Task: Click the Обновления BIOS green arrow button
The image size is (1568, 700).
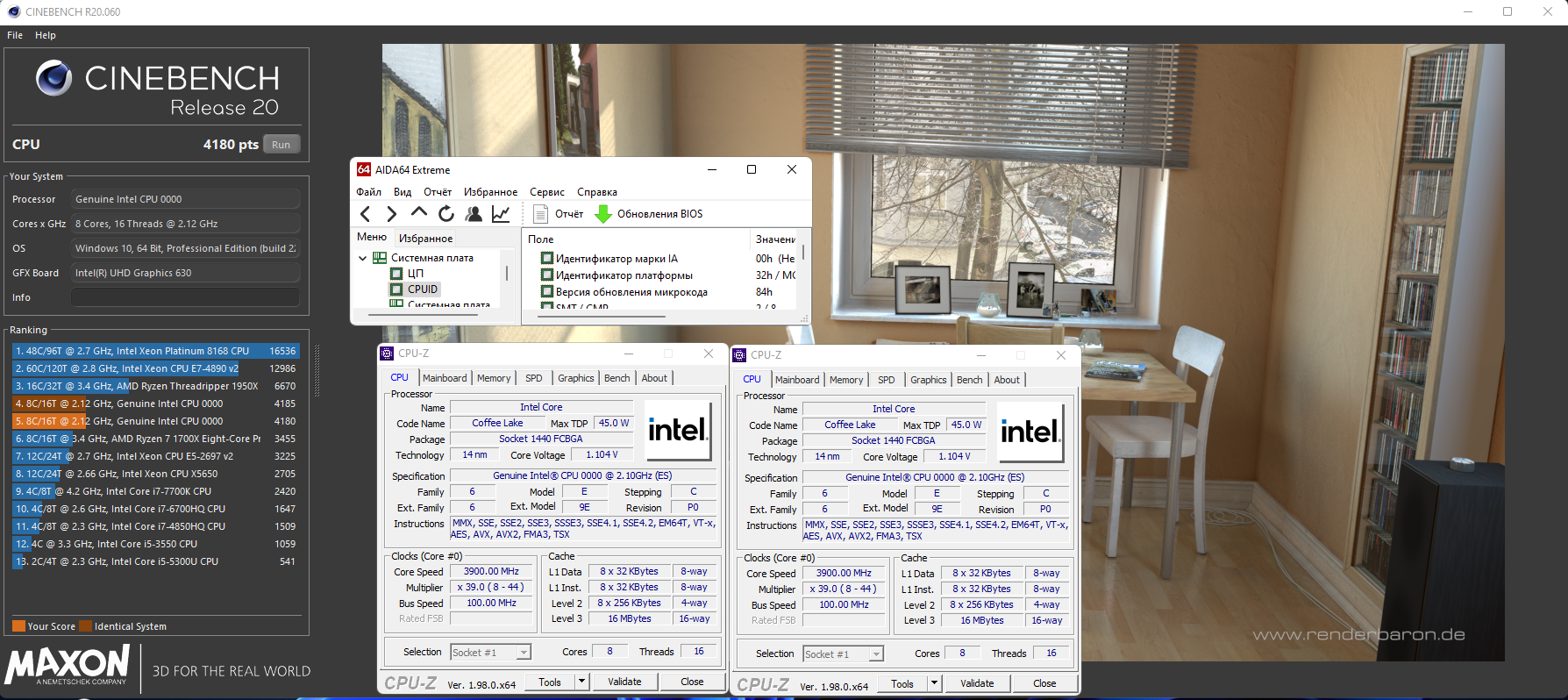Action: tap(648, 214)
